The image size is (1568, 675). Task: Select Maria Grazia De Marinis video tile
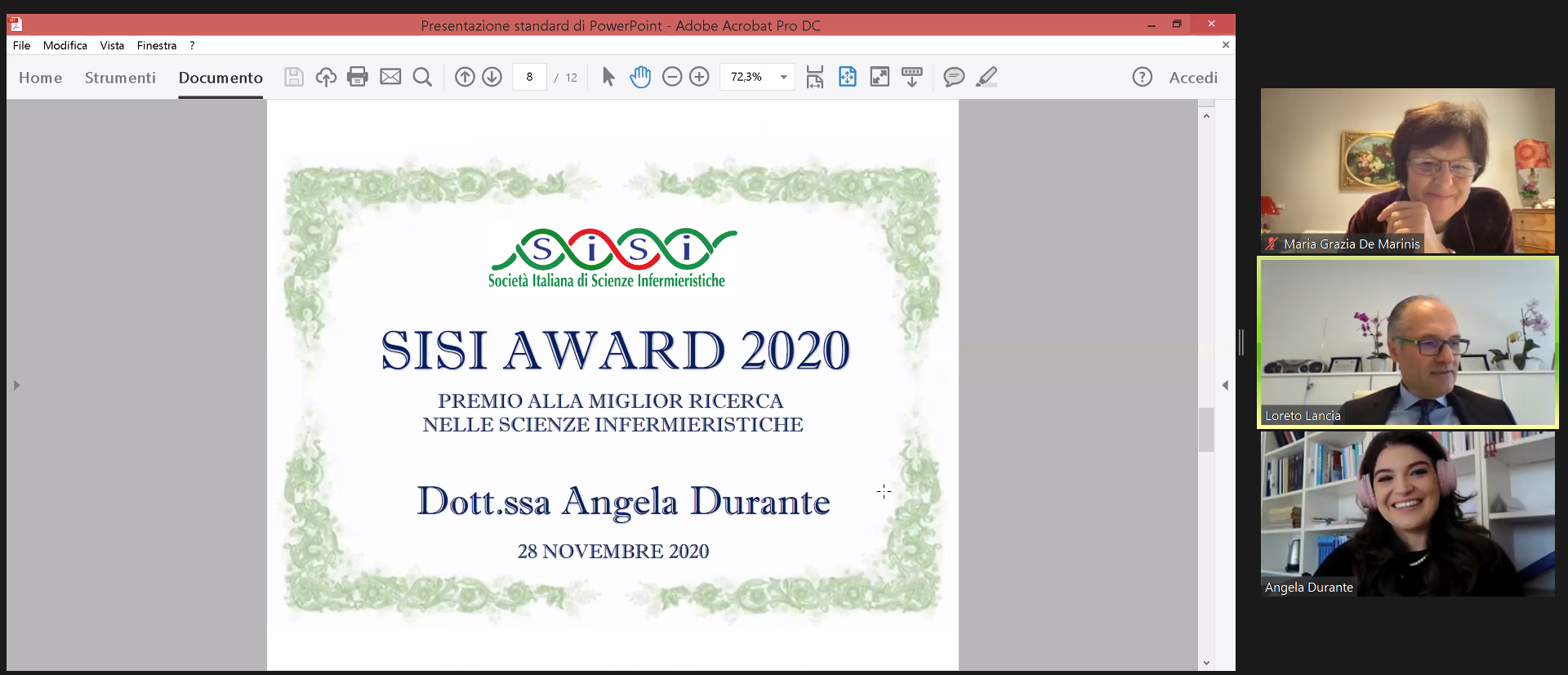(x=1408, y=171)
